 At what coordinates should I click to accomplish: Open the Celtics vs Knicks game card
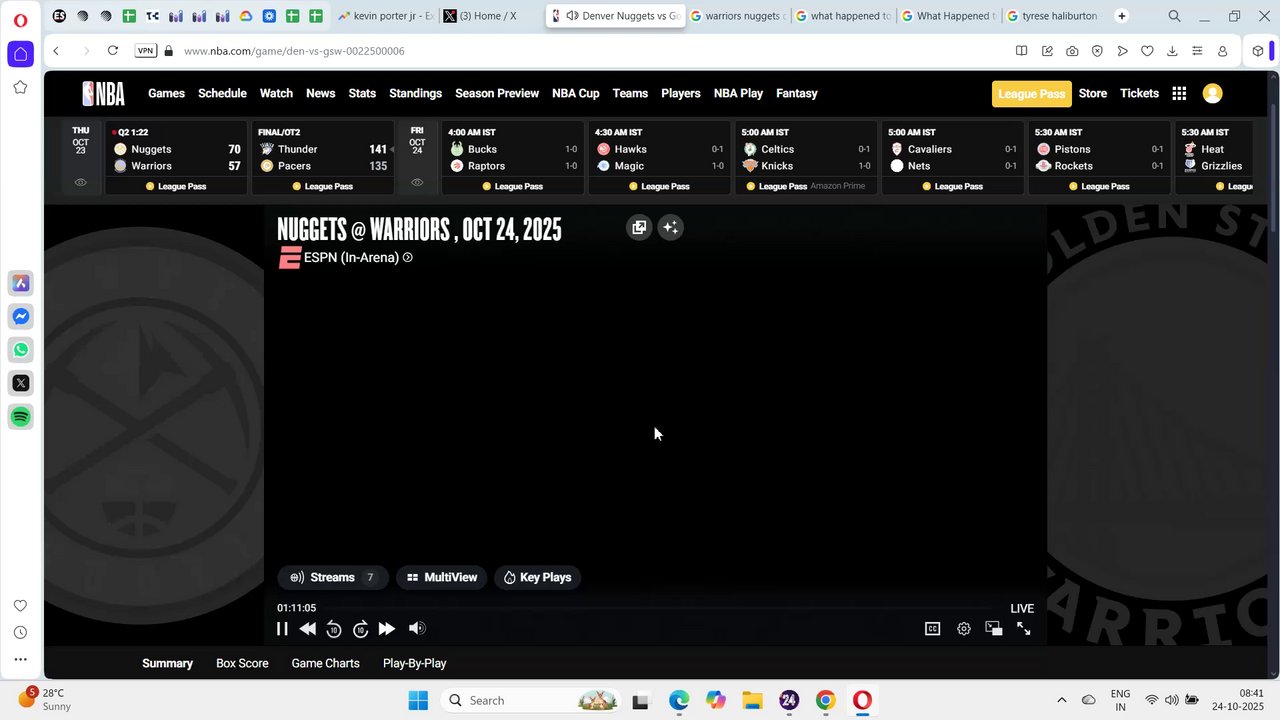pyautogui.click(x=806, y=148)
